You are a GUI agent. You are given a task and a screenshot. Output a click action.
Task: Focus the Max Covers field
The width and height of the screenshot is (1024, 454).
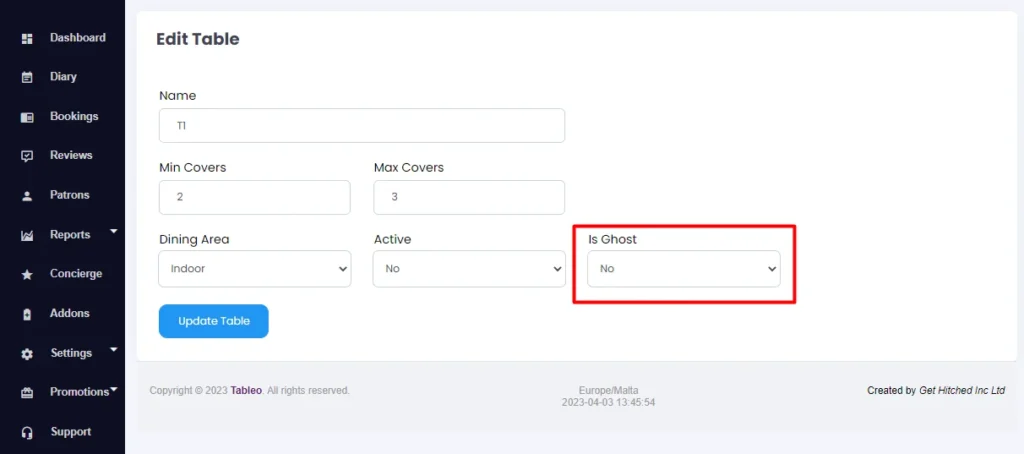(x=469, y=197)
